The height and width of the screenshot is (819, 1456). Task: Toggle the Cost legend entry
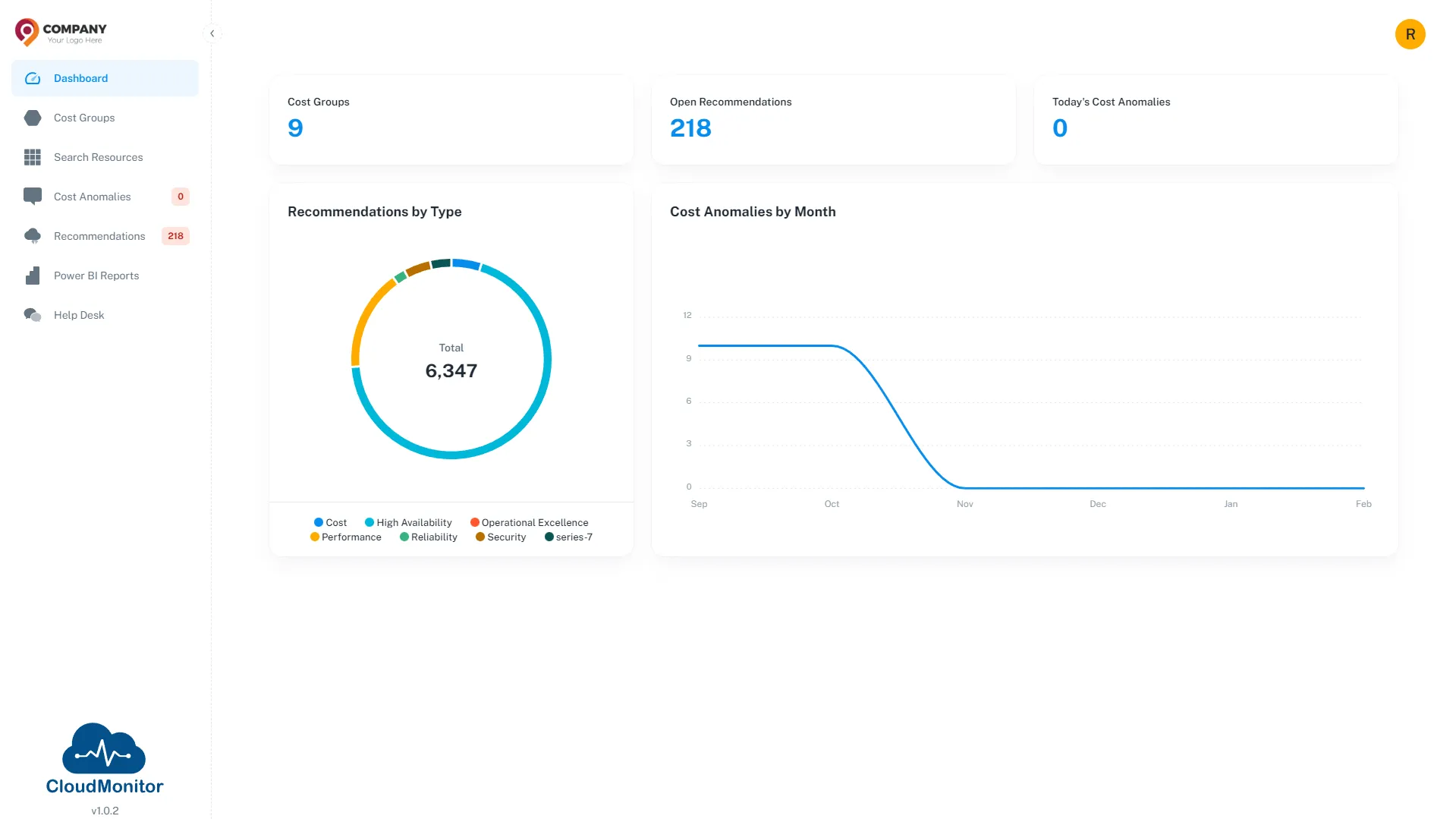click(x=330, y=522)
